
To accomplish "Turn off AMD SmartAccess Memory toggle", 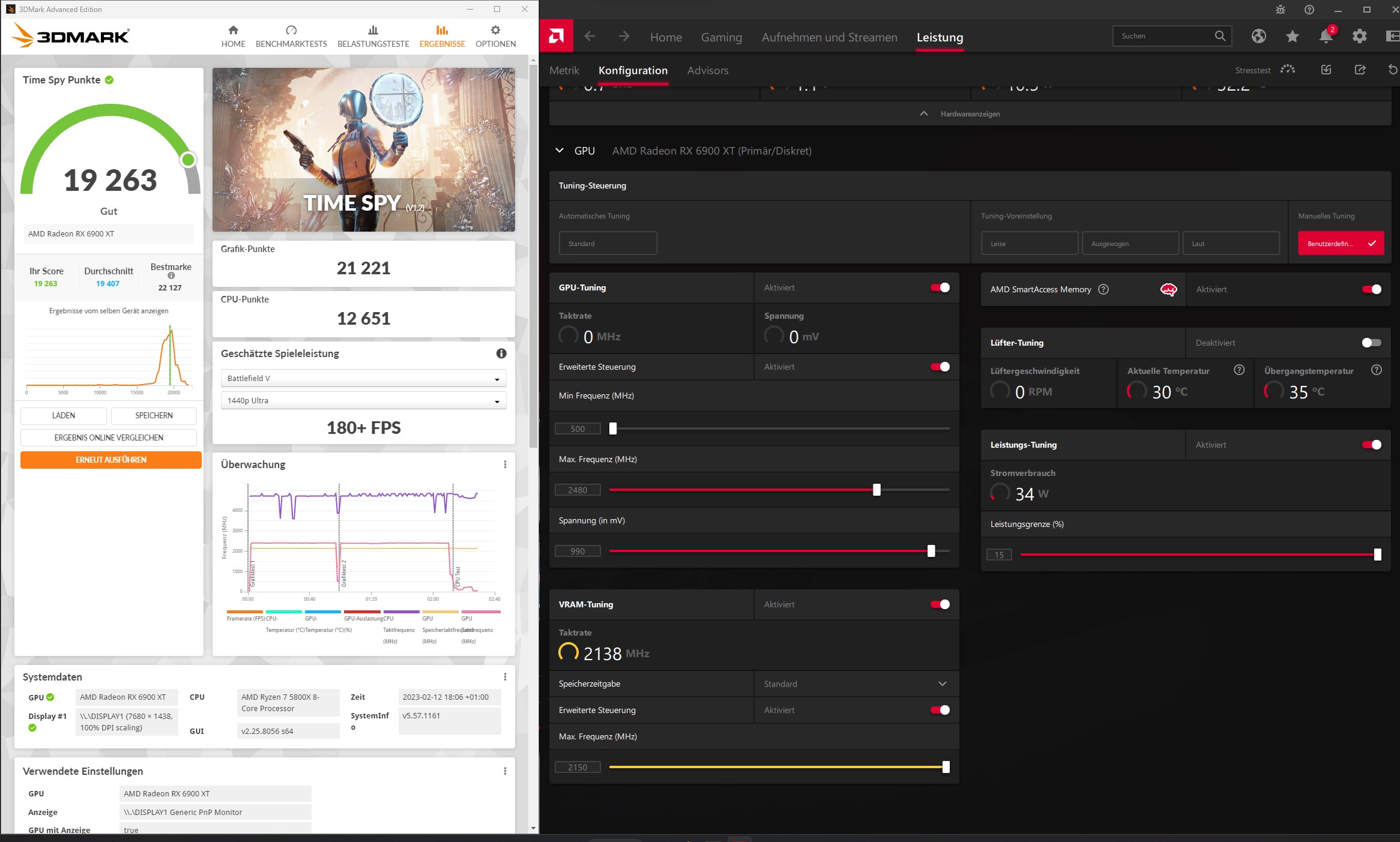I will point(1371,289).
